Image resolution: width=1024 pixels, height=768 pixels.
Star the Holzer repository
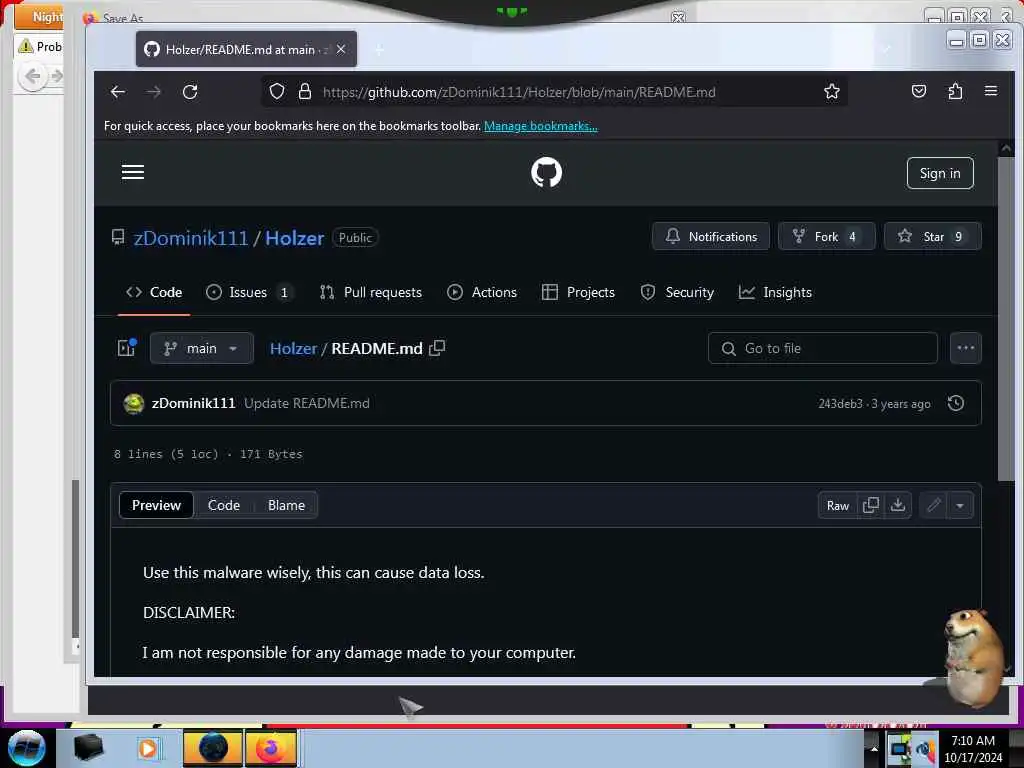pyautogui.click(x=932, y=236)
